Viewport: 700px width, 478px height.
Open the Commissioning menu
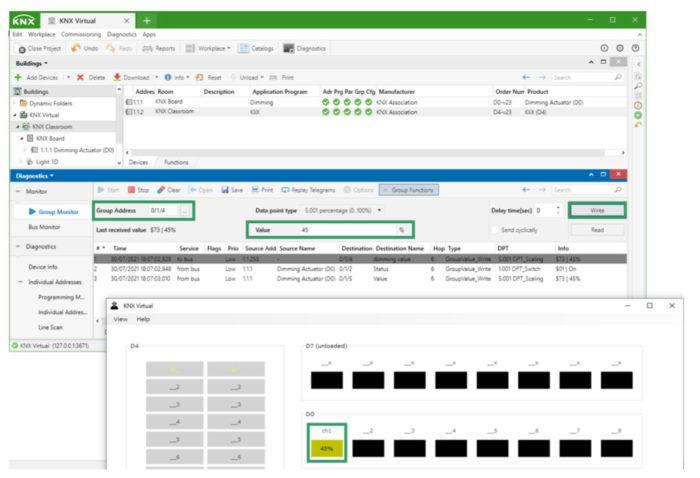(81, 34)
